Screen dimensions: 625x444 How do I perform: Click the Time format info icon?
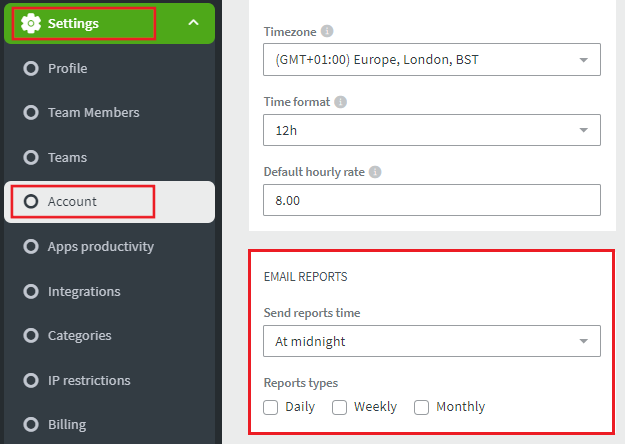[x=340, y=102]
